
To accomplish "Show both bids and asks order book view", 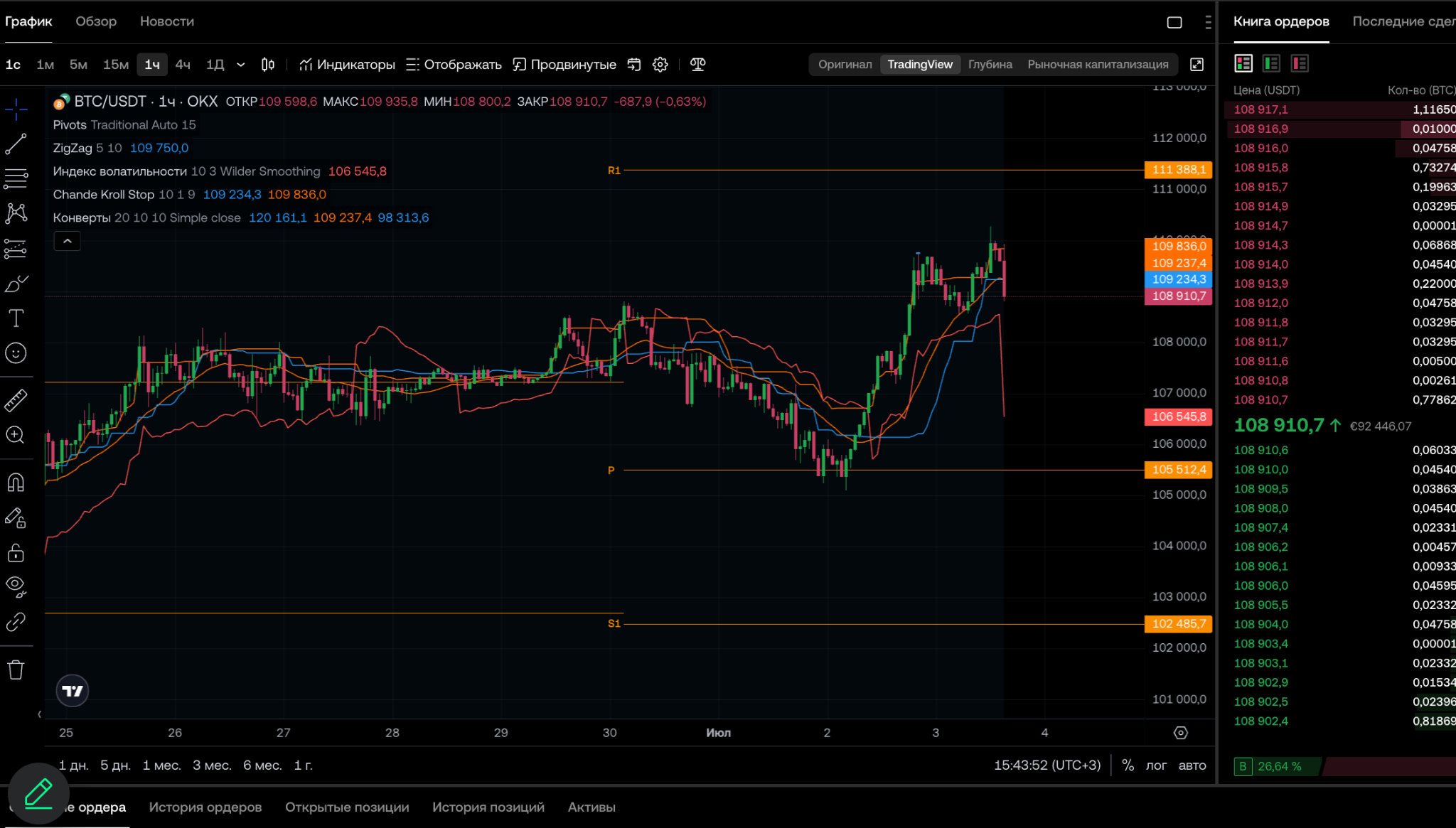I will point(1243,63).
